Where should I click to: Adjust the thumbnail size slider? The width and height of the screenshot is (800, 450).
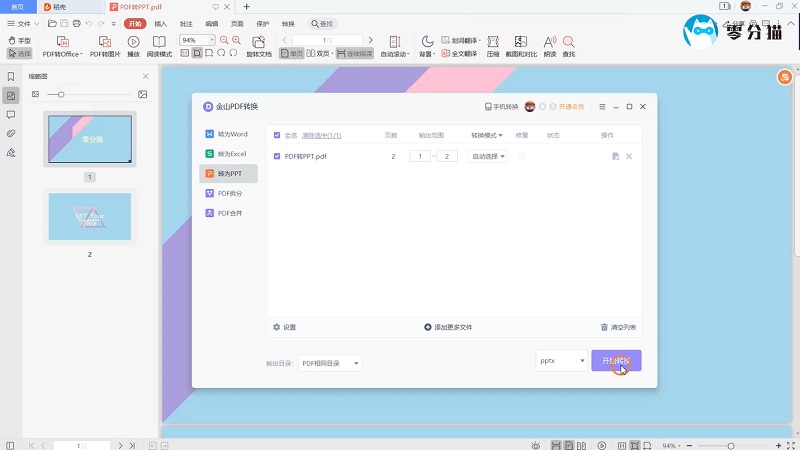pyautogui.click(x=61, y=94)
